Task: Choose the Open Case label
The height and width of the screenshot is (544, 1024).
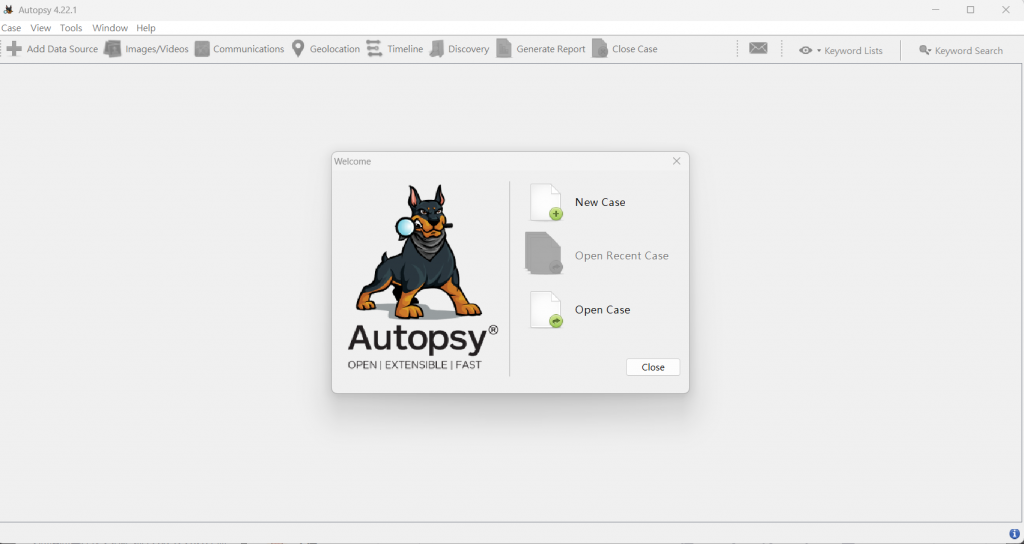Action: coord(603,310)
